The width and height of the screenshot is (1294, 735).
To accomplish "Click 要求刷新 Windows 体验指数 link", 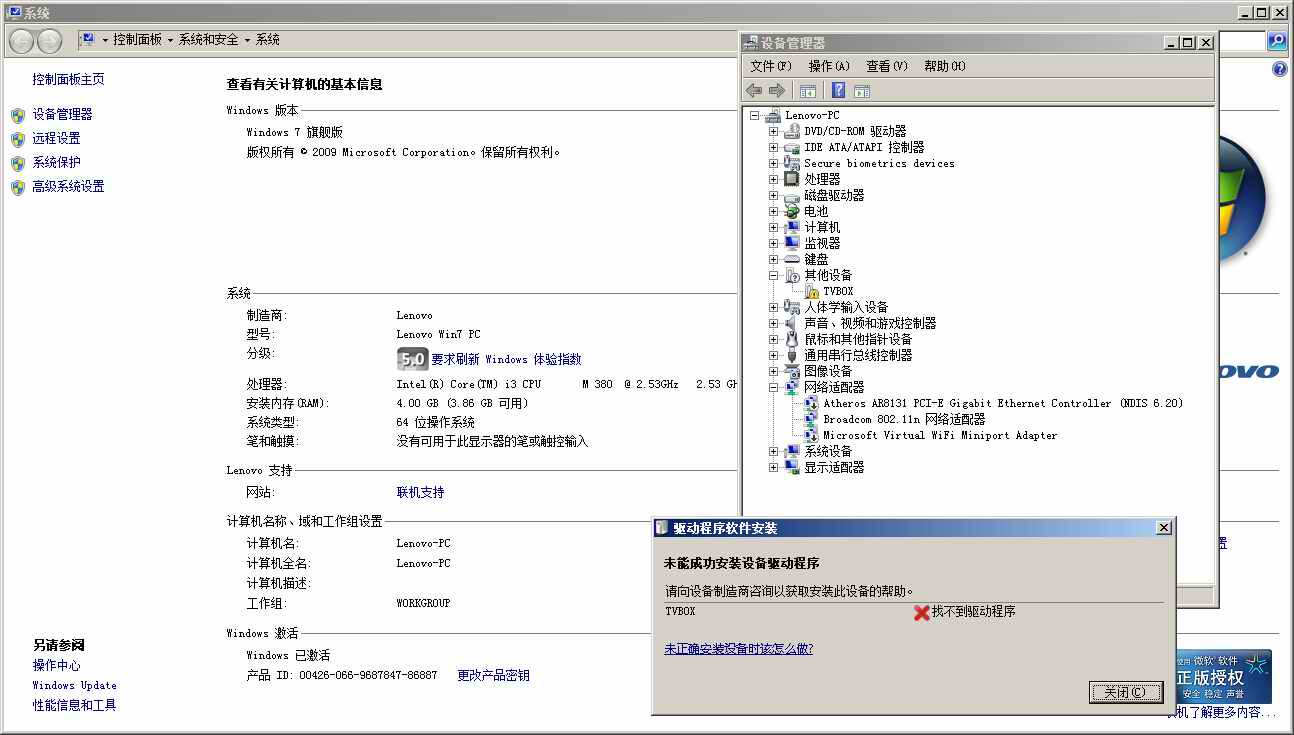I will [506, 359].
